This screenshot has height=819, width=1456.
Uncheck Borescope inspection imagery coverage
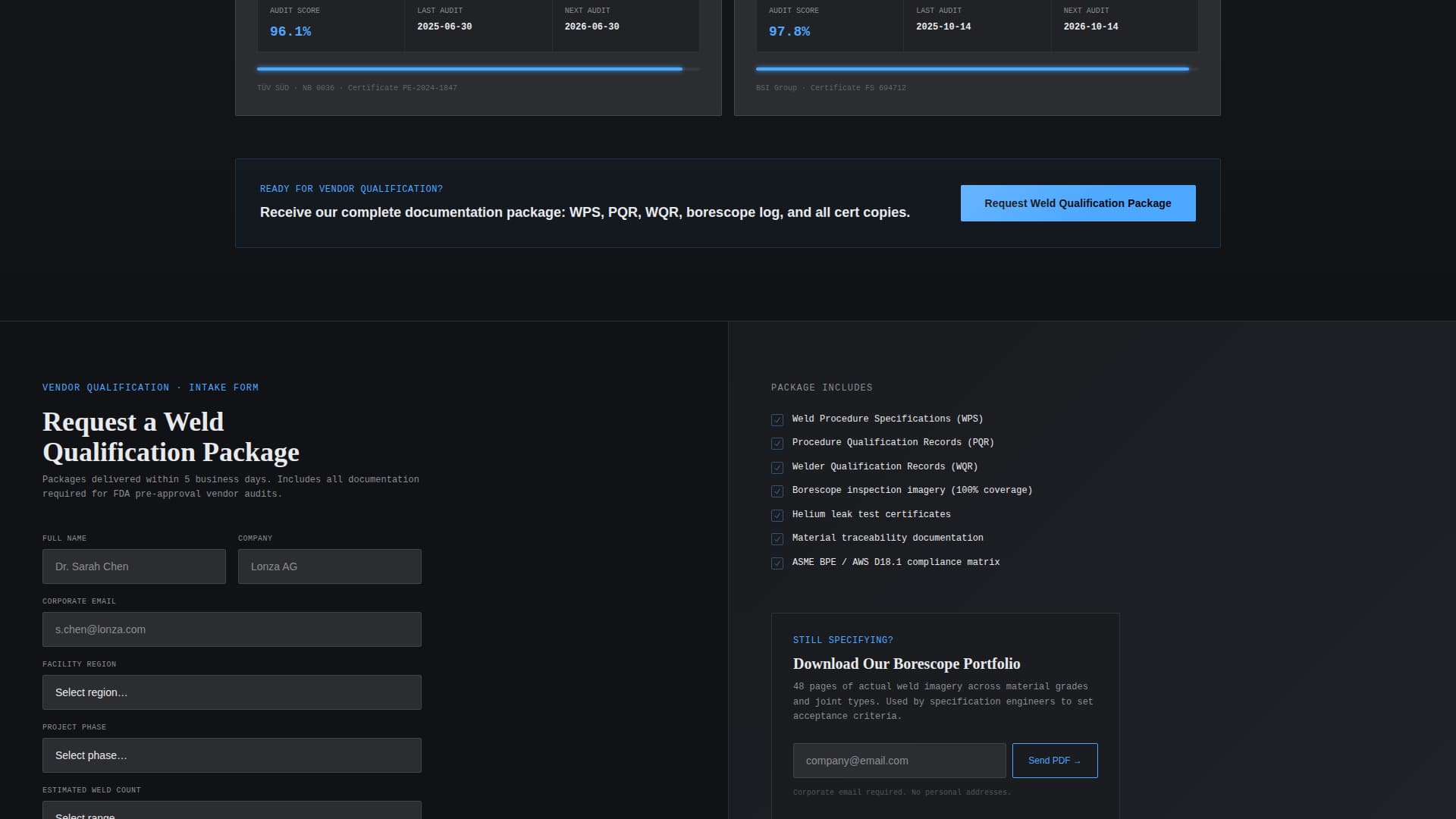coord(777,491)
